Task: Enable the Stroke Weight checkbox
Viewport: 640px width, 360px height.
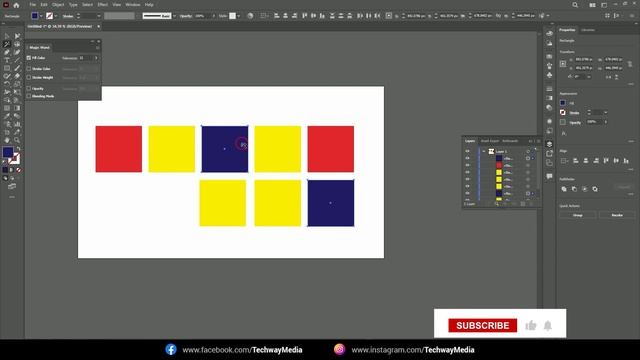Action: click(29, 77)
